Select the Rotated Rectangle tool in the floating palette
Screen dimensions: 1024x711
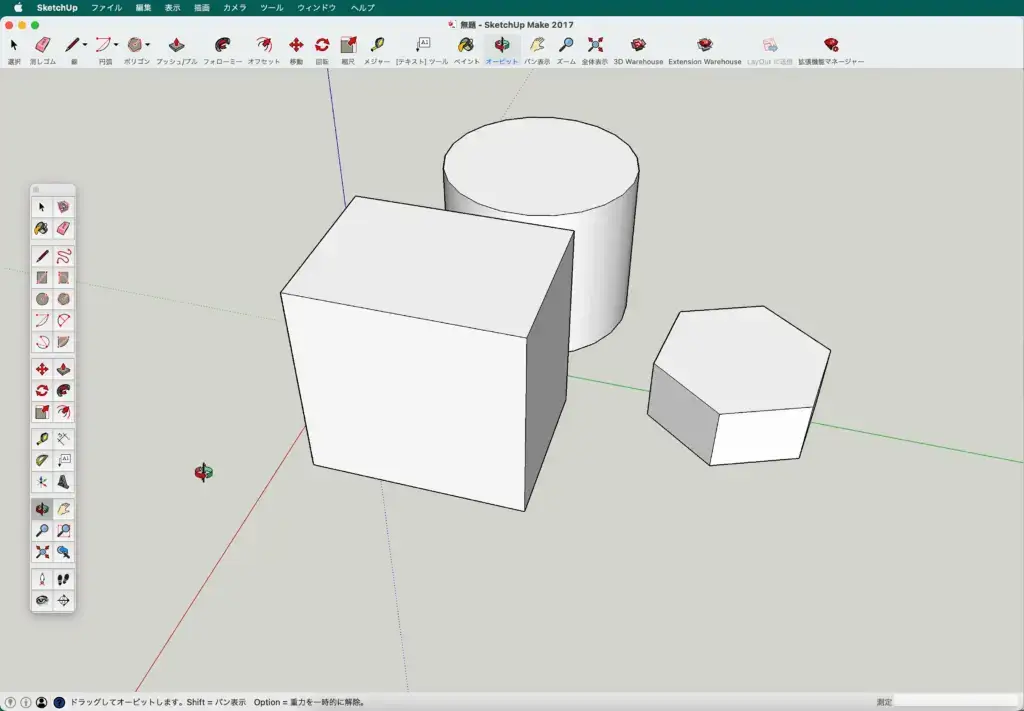63,277
